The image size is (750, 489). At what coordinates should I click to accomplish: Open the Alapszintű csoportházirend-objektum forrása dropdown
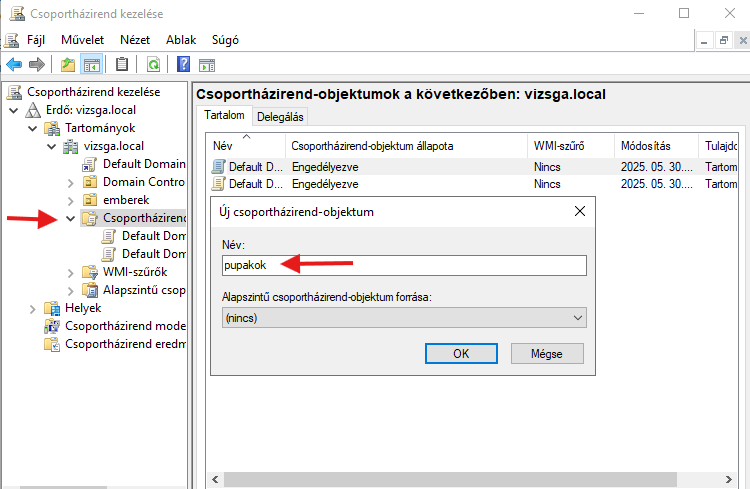(x=404, y=317)
